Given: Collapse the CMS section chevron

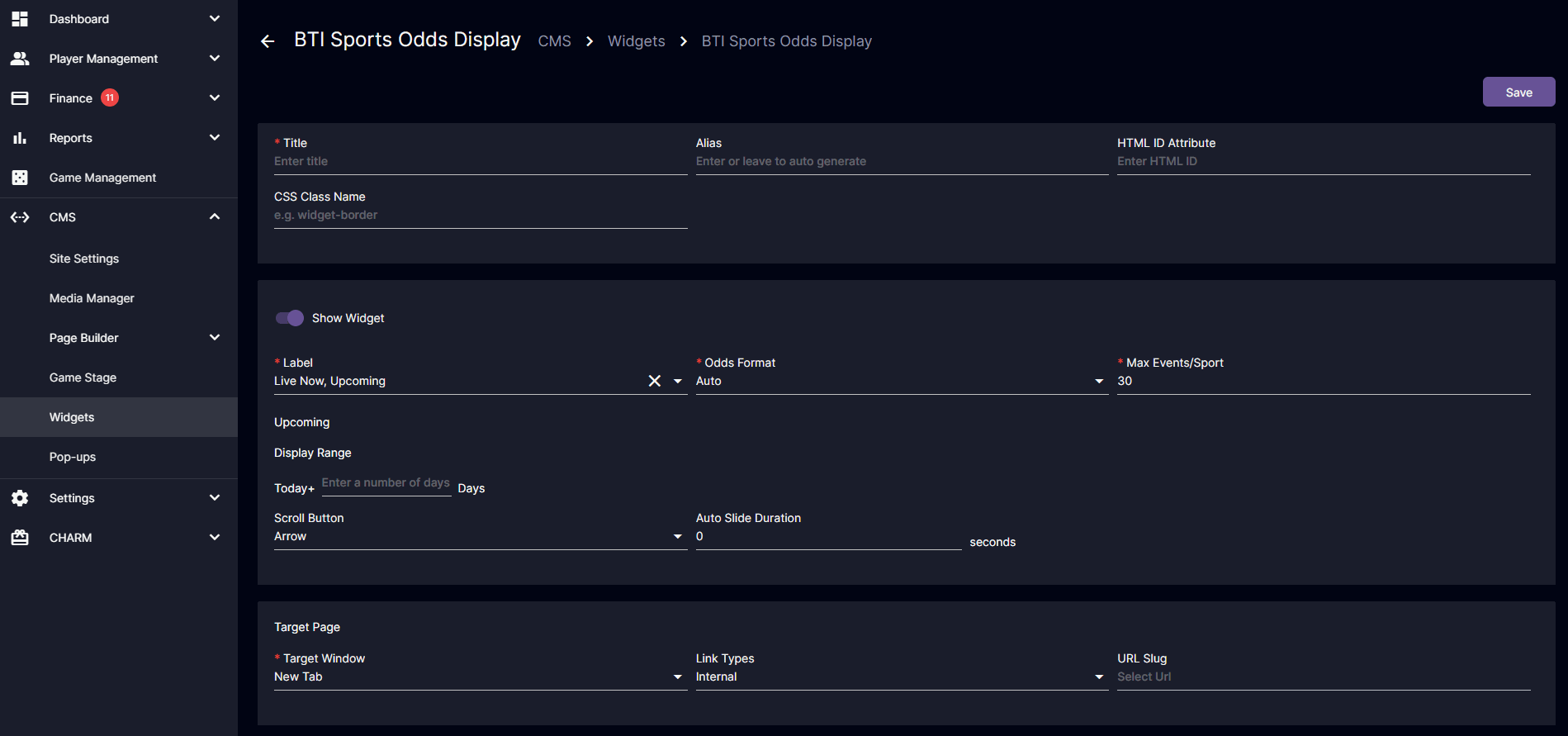Looking at the screenshot, I should point(215,217).
